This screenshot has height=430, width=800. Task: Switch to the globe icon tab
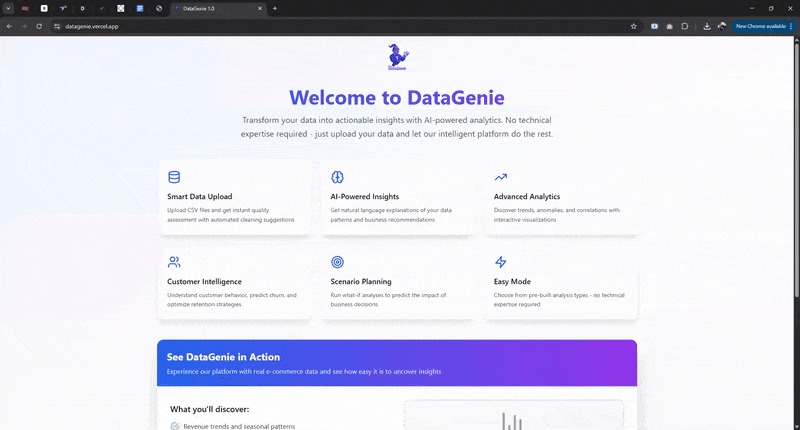tap(159, 8)
